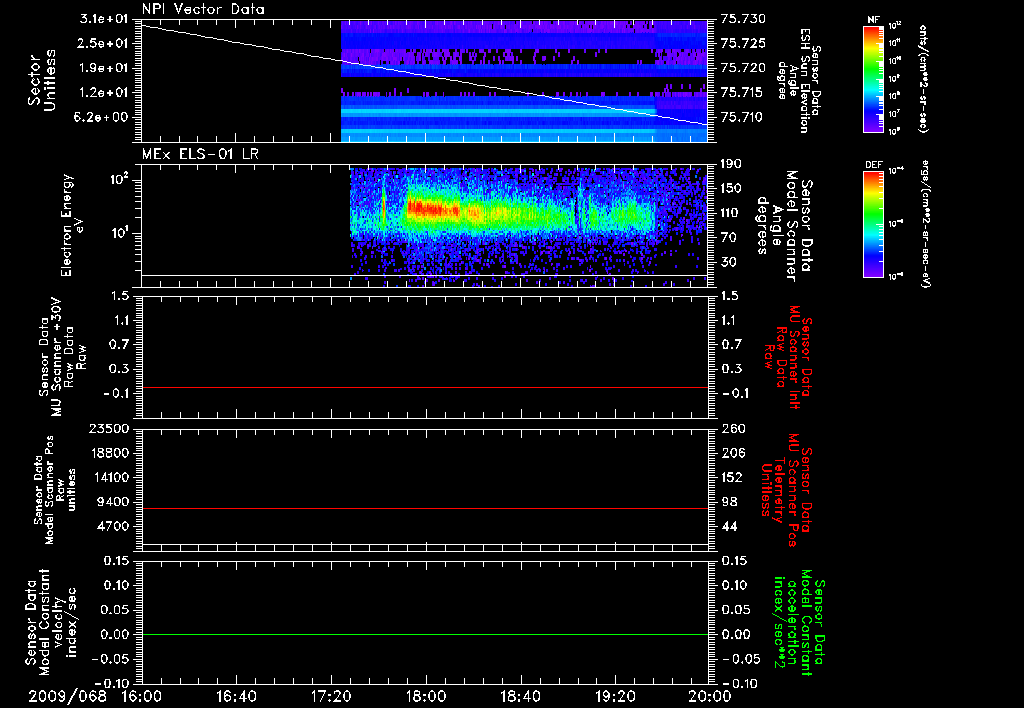The height and width of the screenshot is (708, 1024).
Task: Click the 23500 scanner position tick value
Action: [108, 428]
